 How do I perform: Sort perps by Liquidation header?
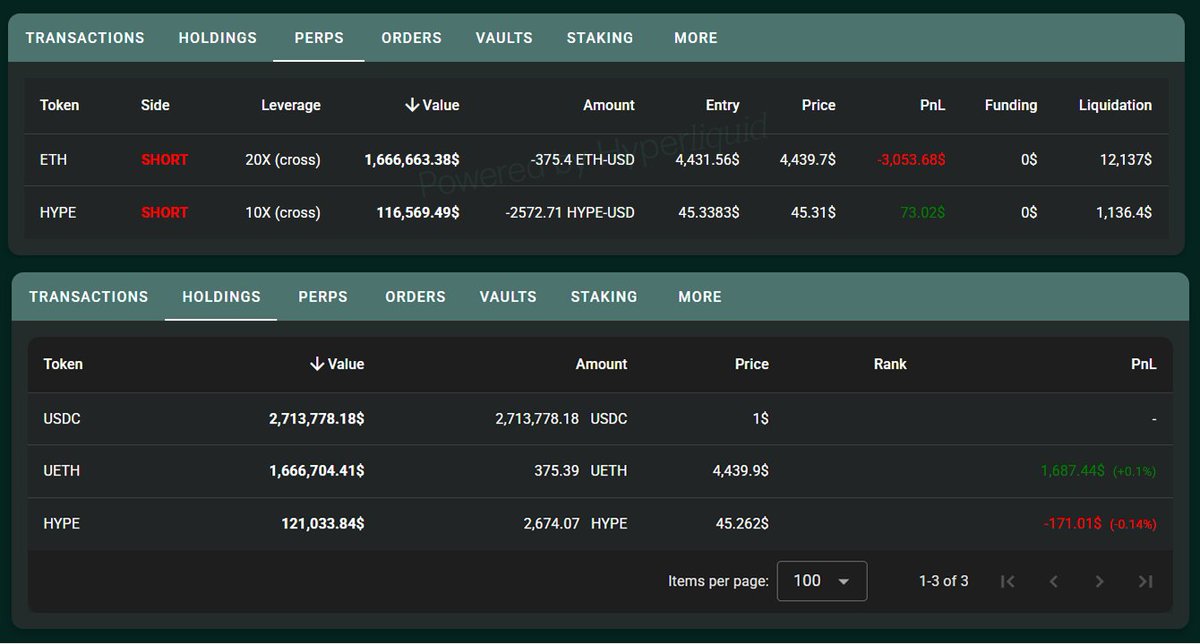pyautogui.click(x=1115, y=105)
